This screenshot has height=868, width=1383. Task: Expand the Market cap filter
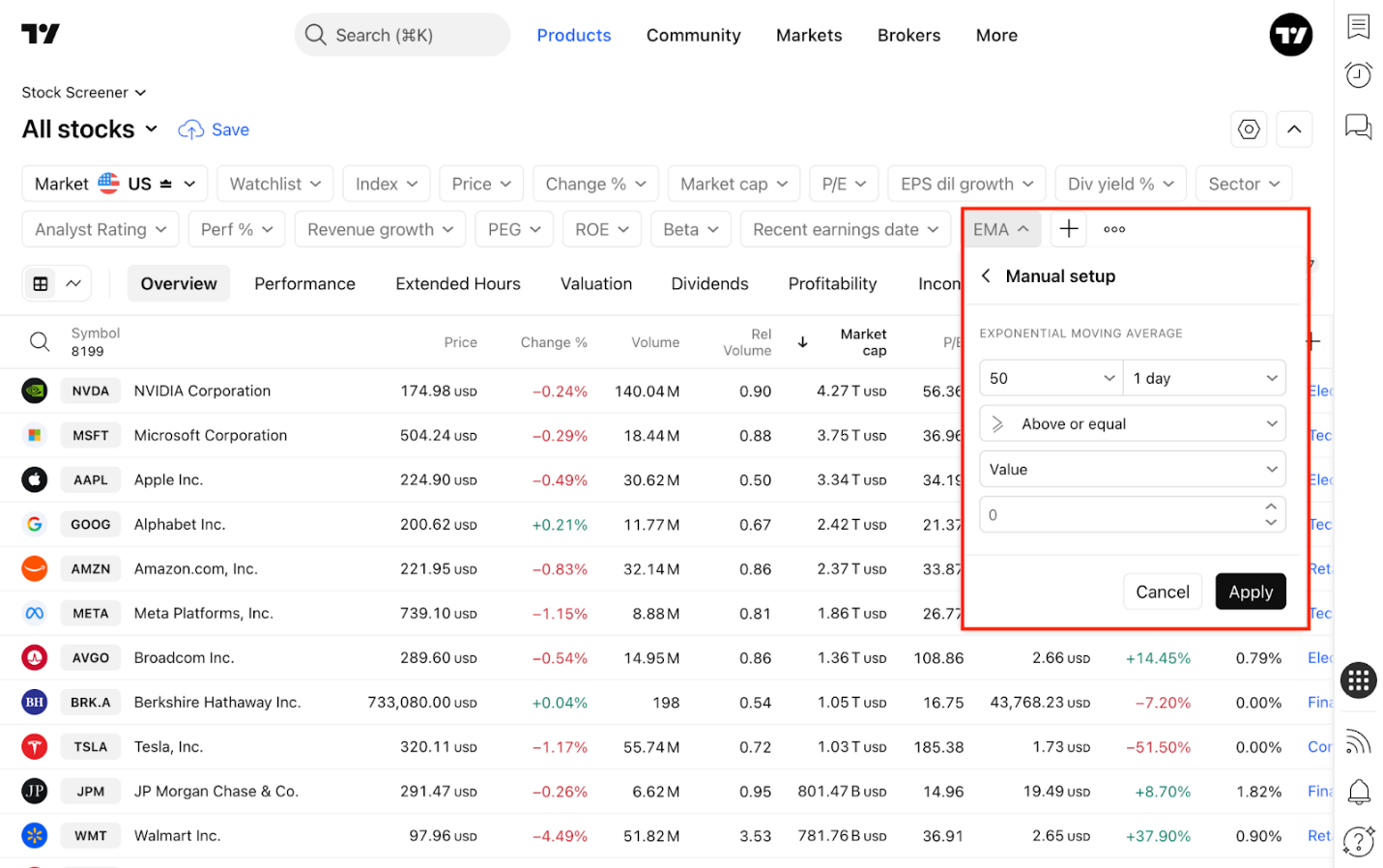pyautogui.click(x=734, y=184)
